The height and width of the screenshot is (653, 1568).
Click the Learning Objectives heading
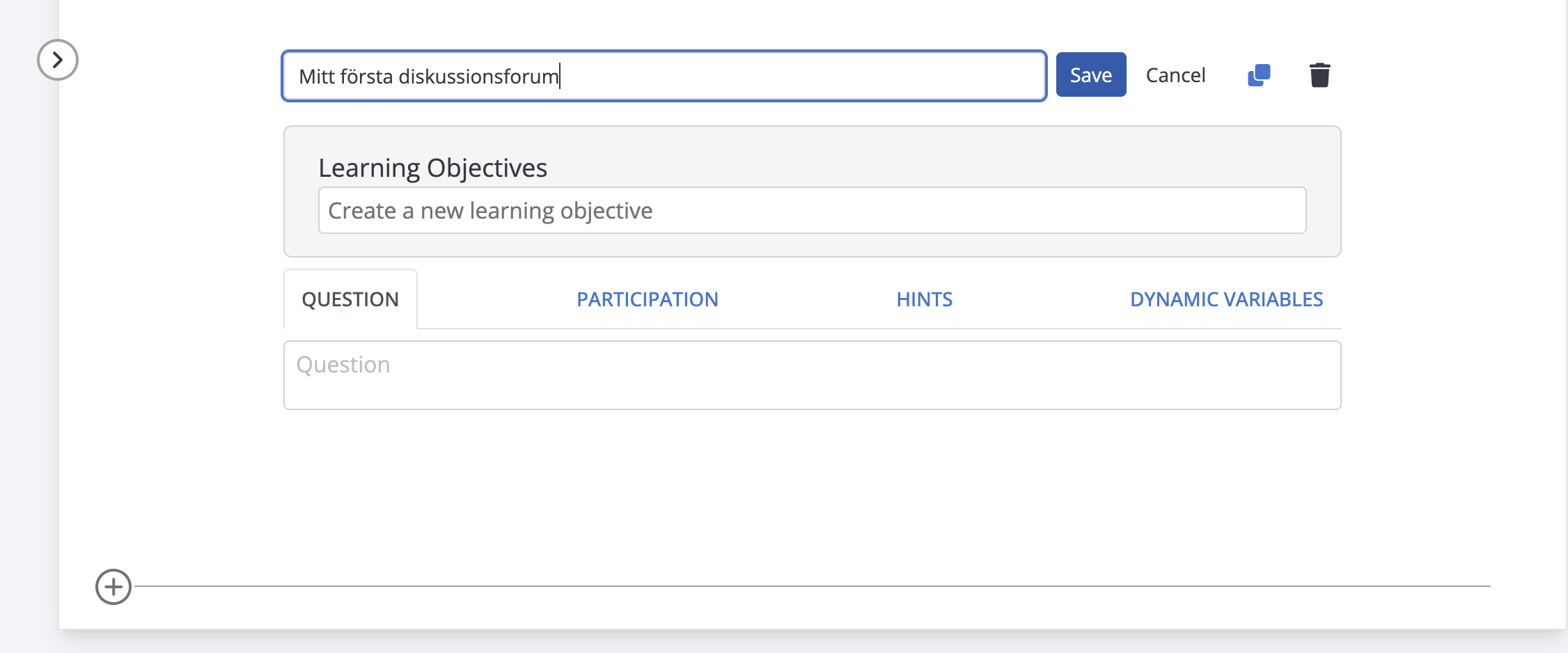coord(432,168)
